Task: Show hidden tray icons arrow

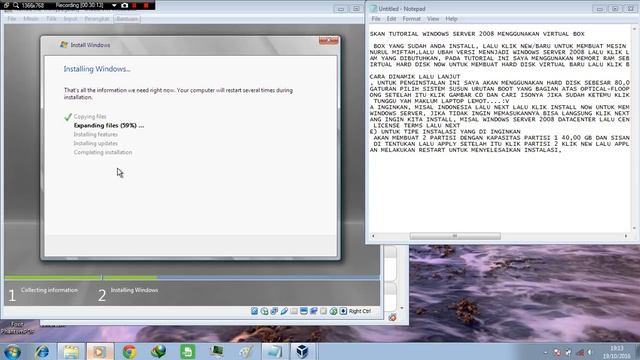Action: tap(546, 352)
